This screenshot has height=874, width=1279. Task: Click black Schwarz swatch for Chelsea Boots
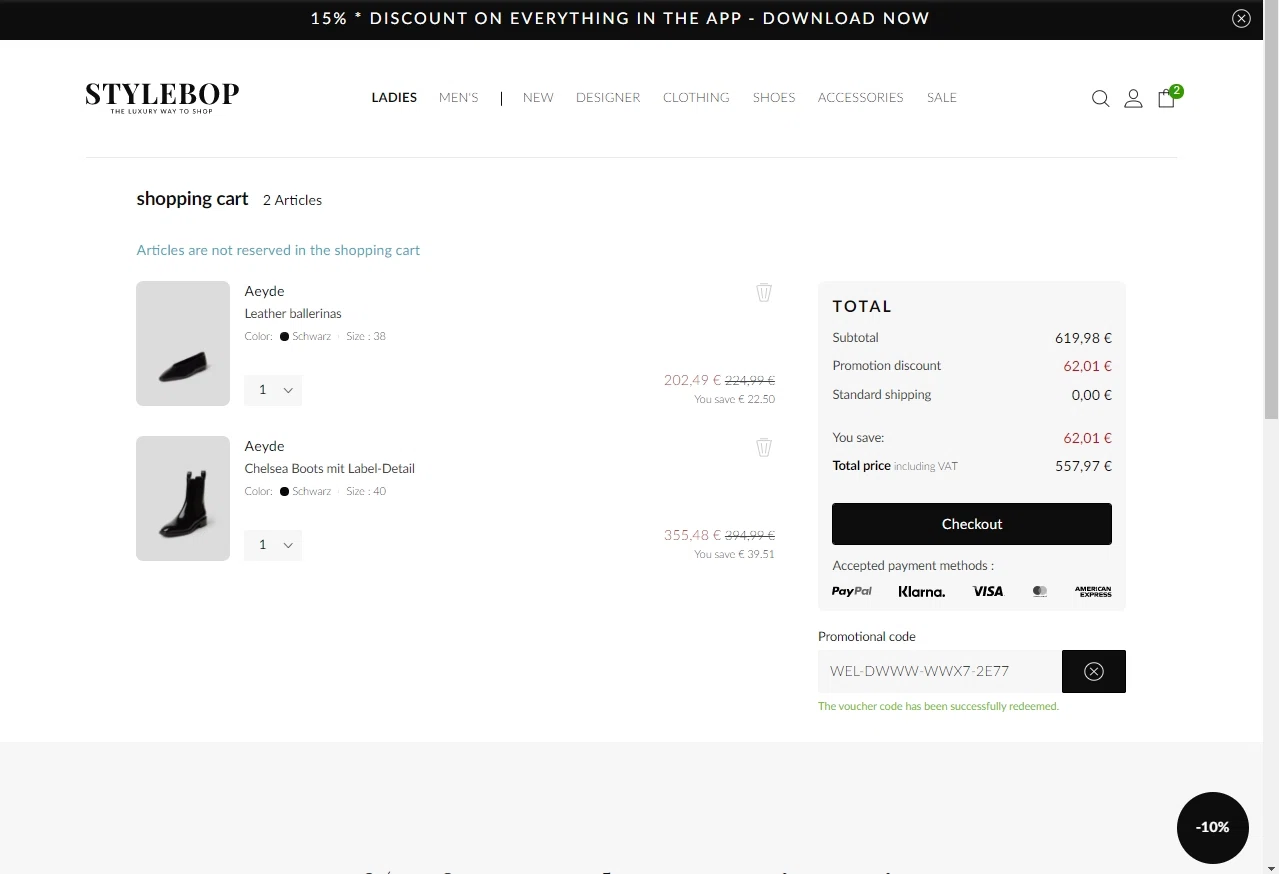pyautogui.click(x=284, y=491)
